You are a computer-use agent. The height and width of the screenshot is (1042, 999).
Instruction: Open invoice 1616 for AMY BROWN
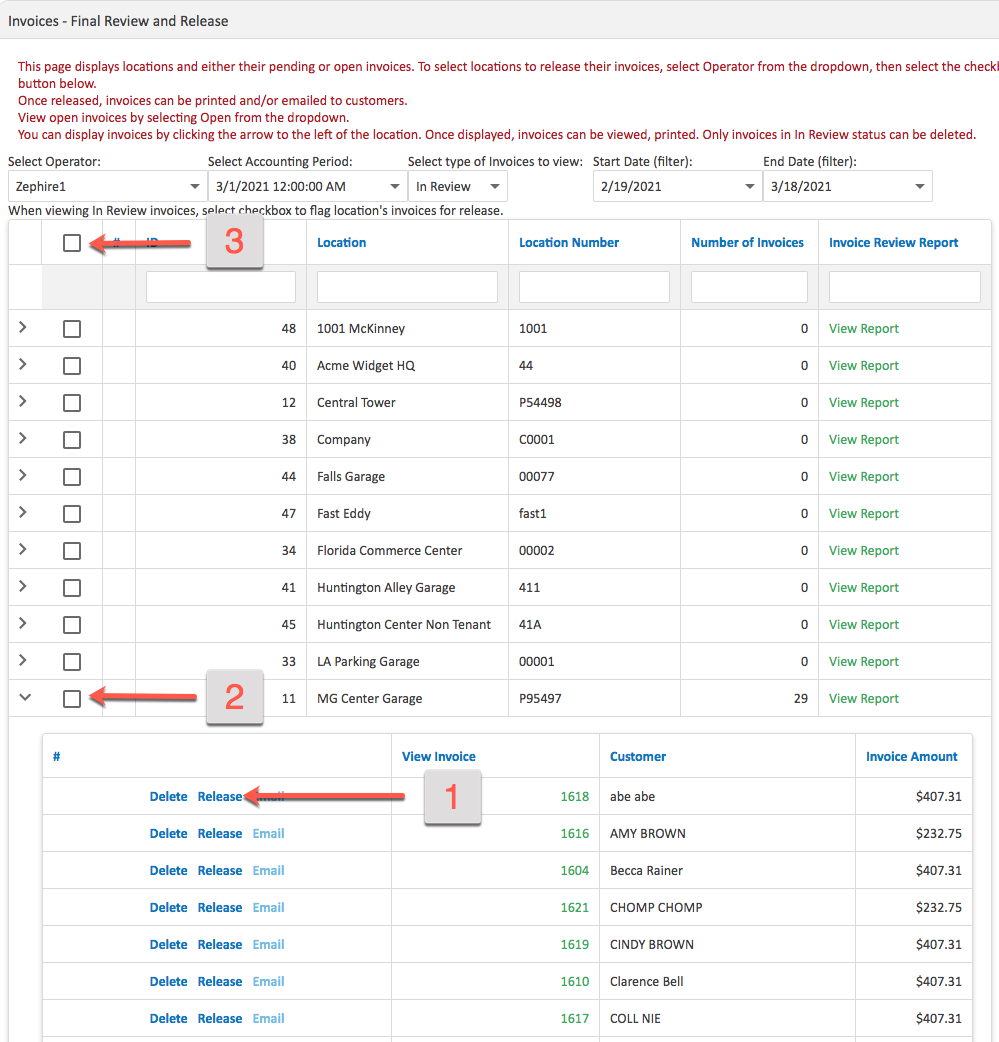click(574, 833)
